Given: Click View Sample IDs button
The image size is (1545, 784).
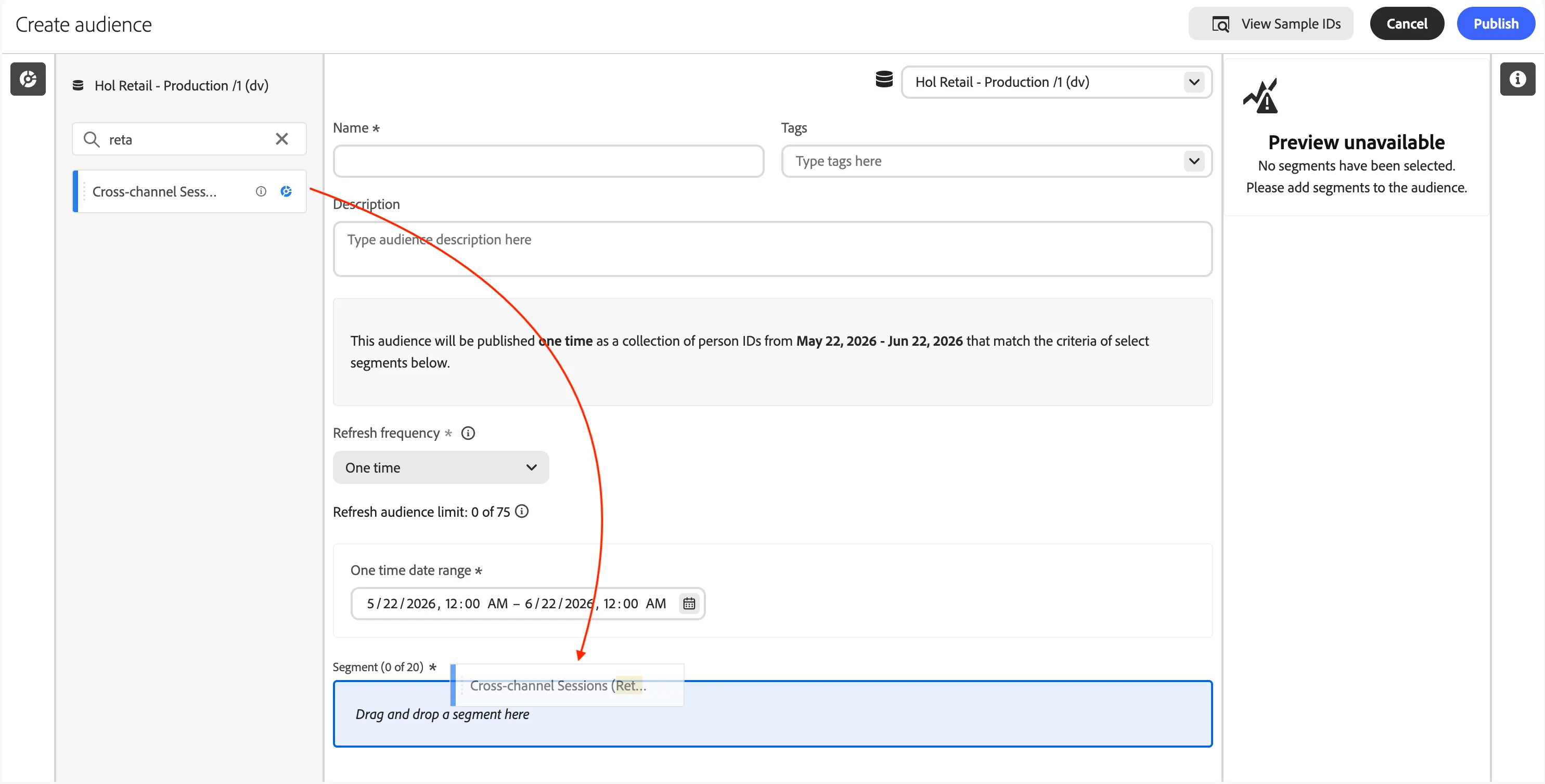Looking at the screenshot, I should click(1271, 23).
